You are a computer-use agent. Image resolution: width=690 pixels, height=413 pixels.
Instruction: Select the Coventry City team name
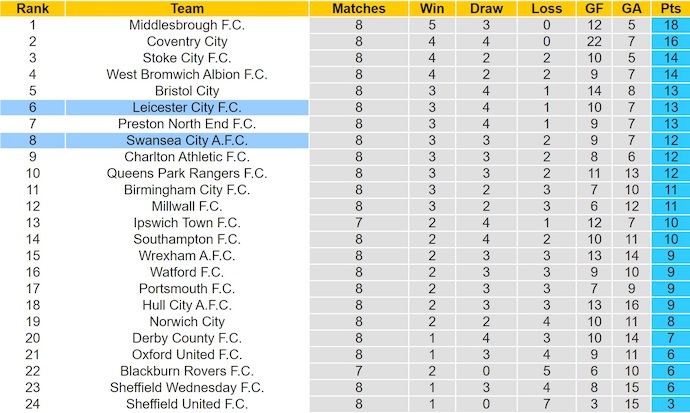pyautogui.click(x=187, y=41)
